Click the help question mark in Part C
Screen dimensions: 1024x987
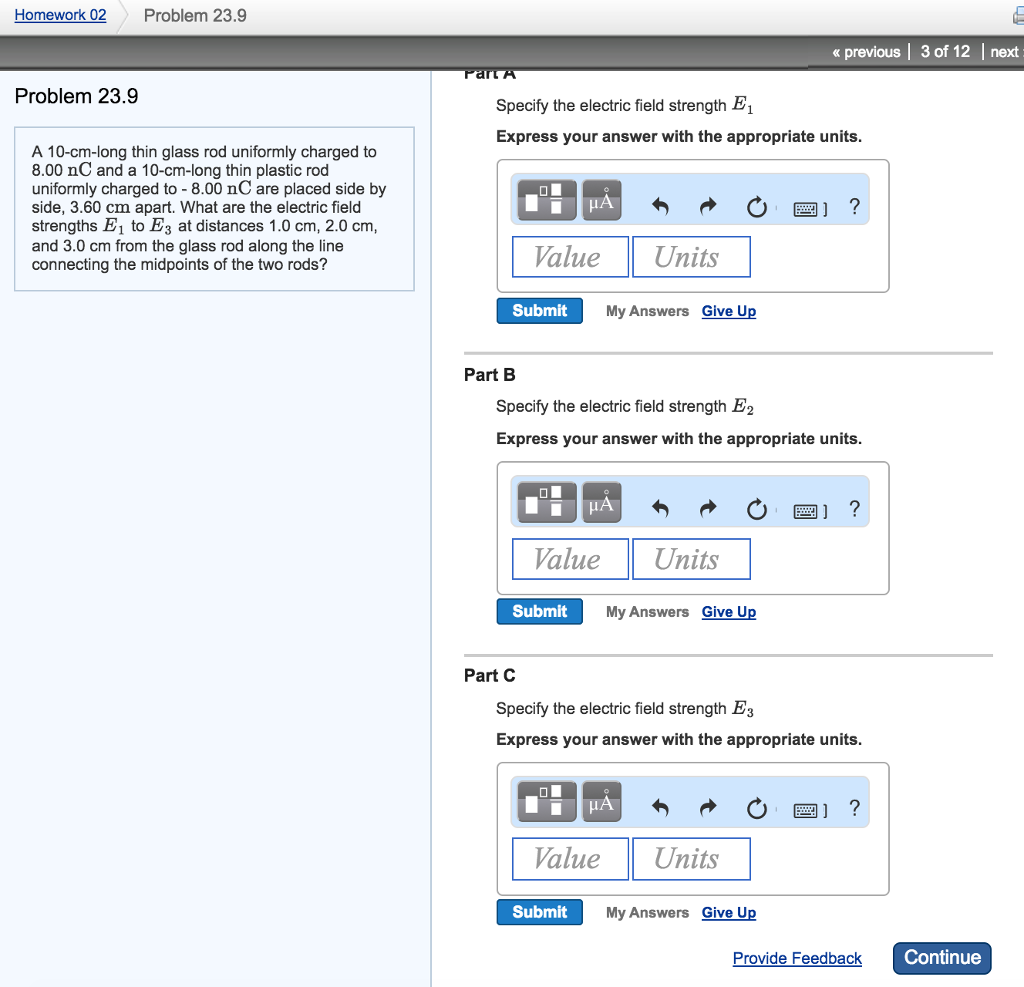(854, 808)
